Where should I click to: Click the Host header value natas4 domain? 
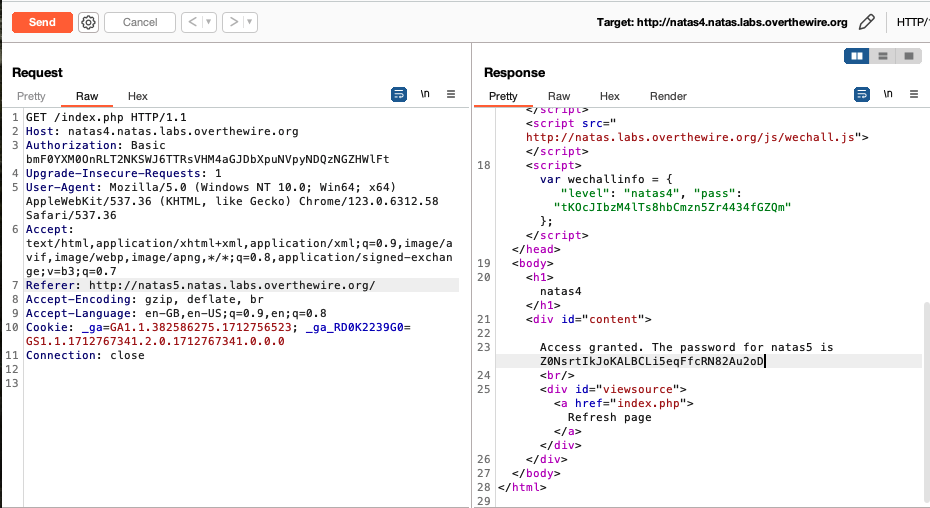[183, 132]
